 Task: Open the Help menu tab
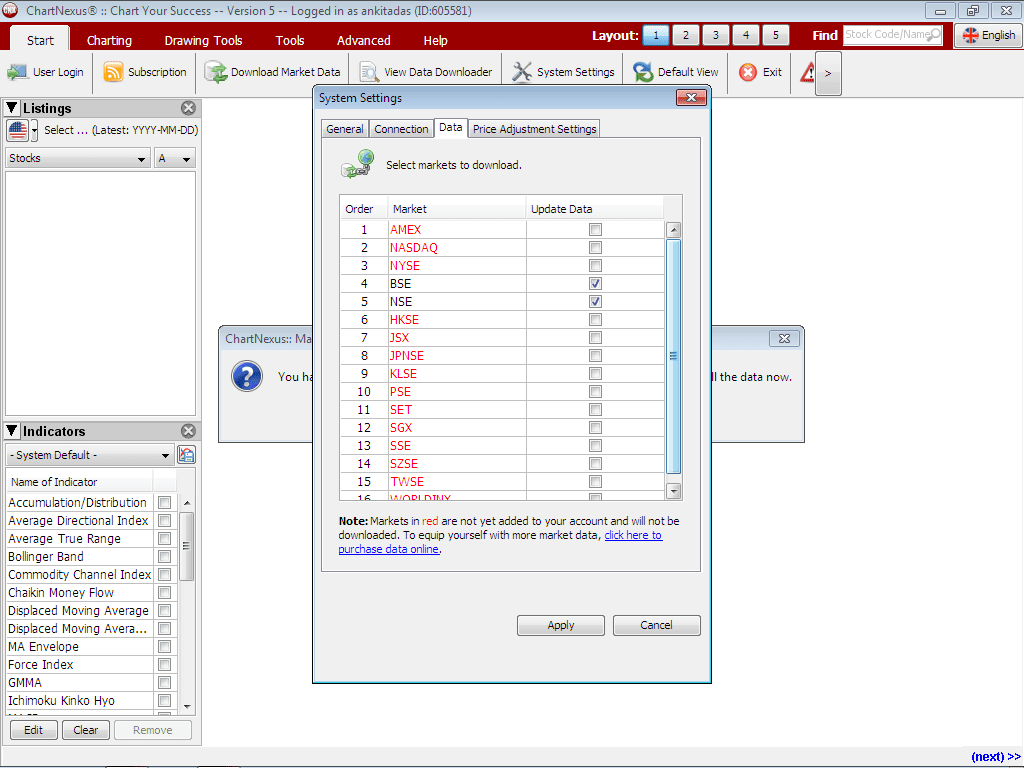[x=436, y=40]
